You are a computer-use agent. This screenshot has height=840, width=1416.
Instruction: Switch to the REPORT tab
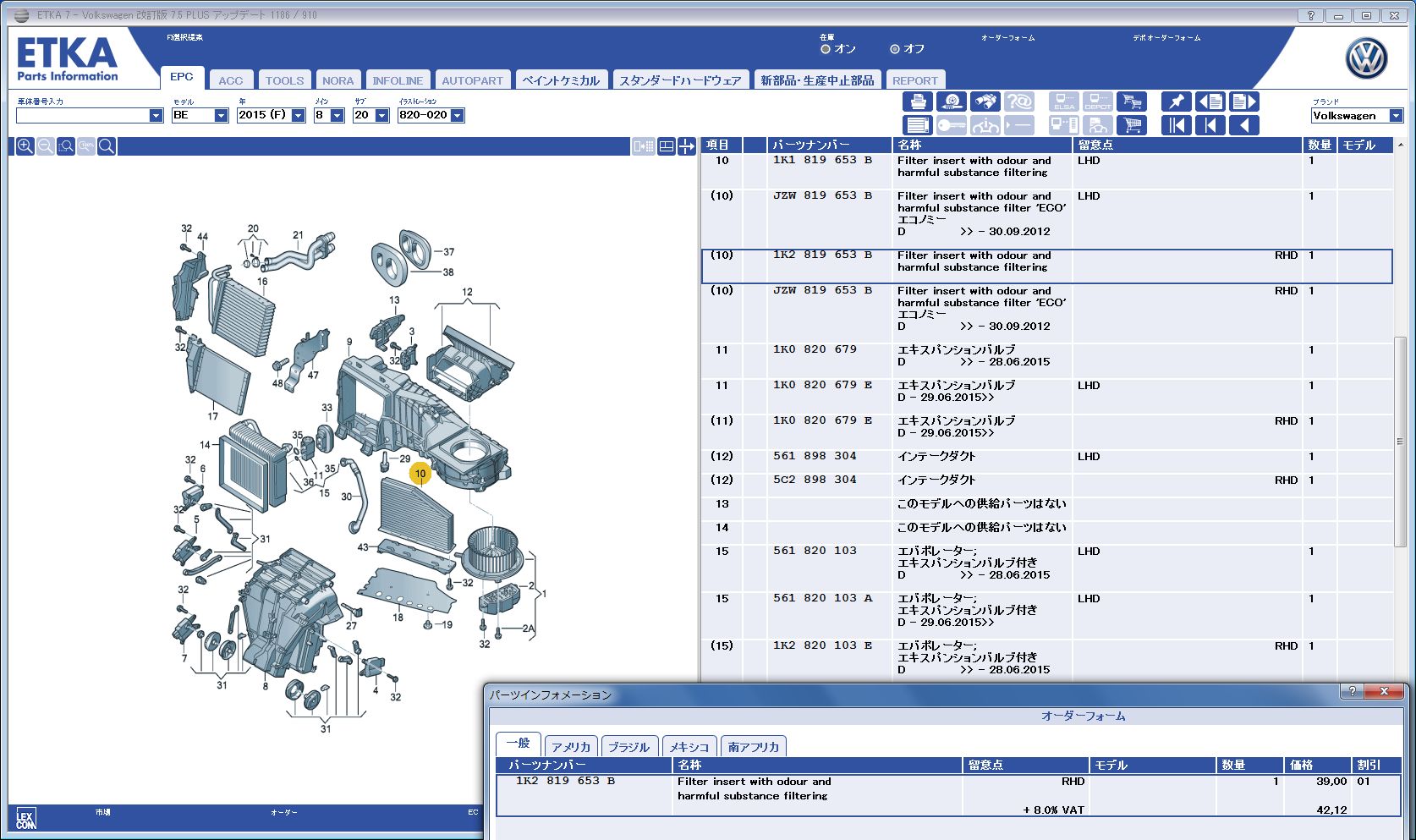(x=915, y=80)
